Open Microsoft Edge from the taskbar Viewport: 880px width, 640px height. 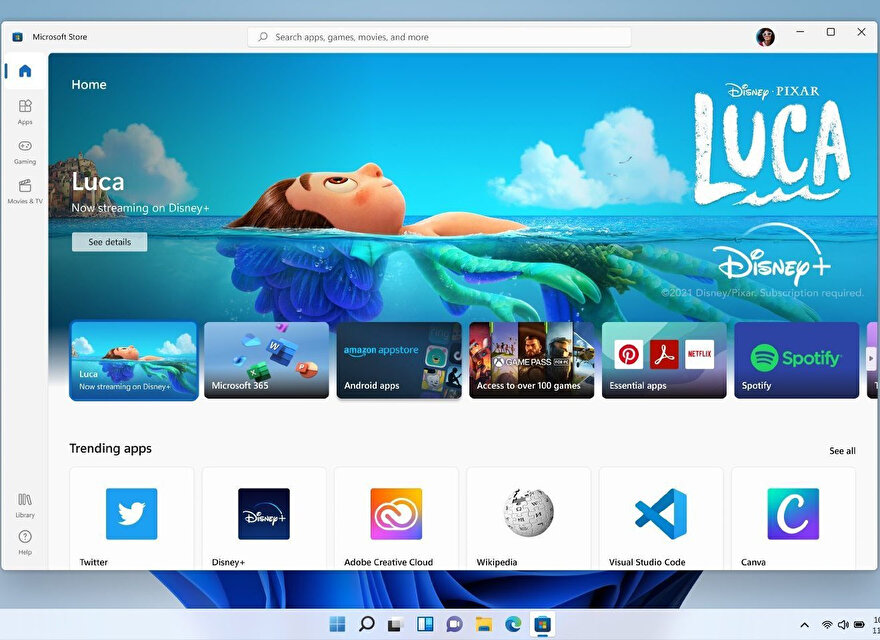pos(513,624)
